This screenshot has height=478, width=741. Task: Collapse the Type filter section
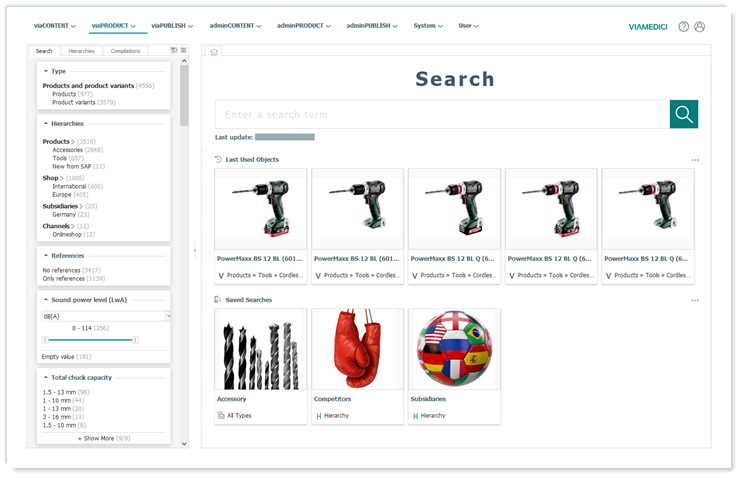46,71
